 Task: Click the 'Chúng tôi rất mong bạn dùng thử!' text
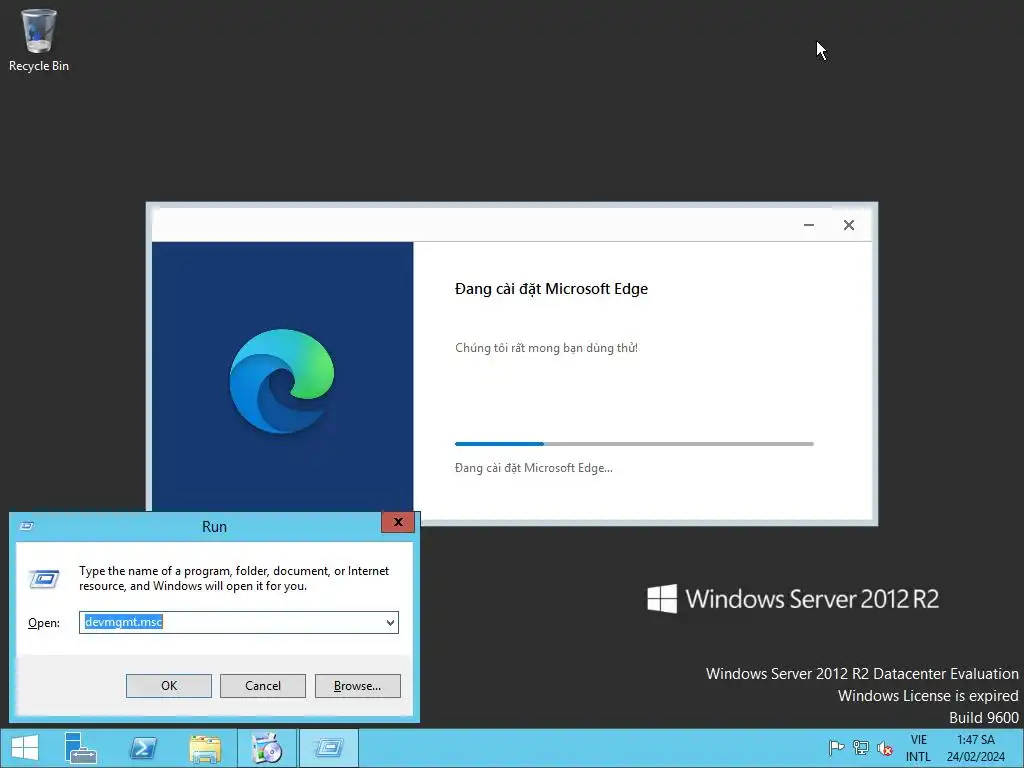pyautogui.click(x=546, y=348)
